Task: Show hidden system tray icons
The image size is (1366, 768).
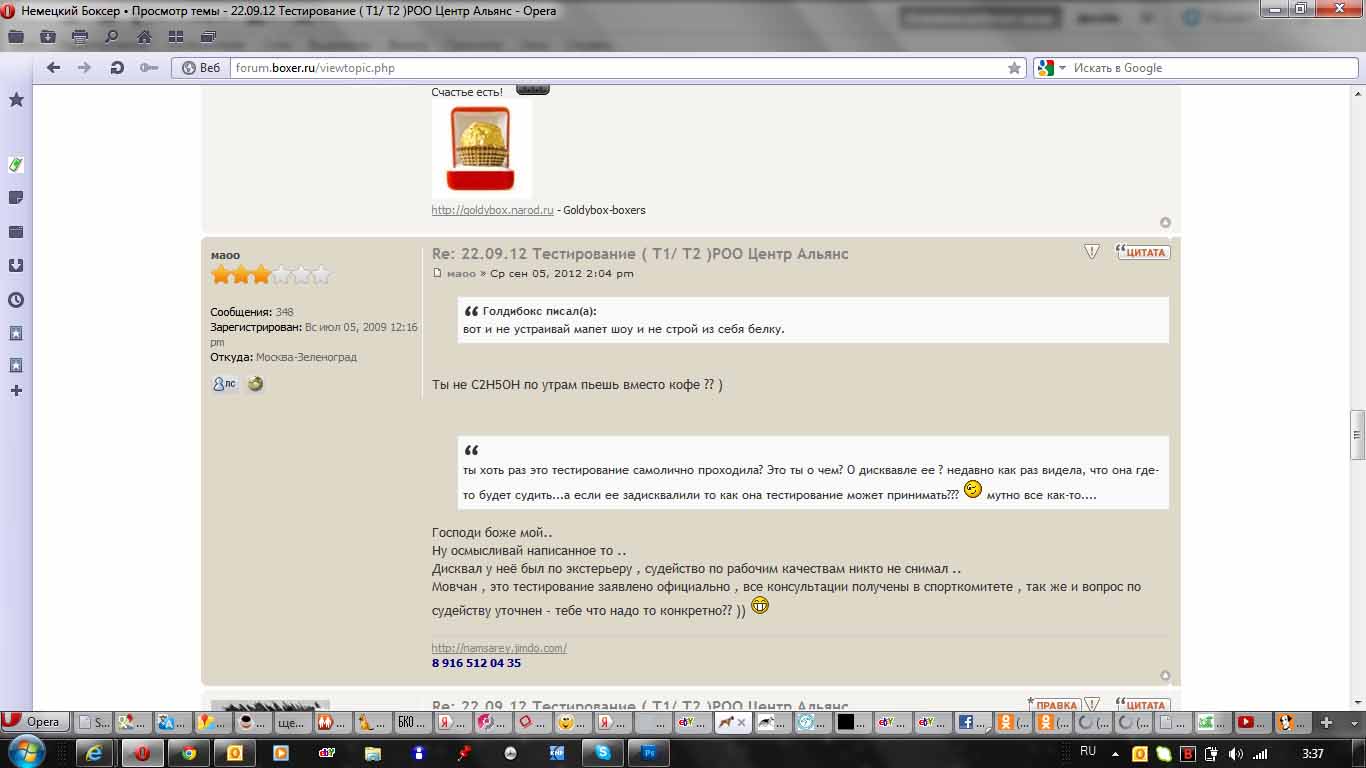Action: coord(1115,753)
